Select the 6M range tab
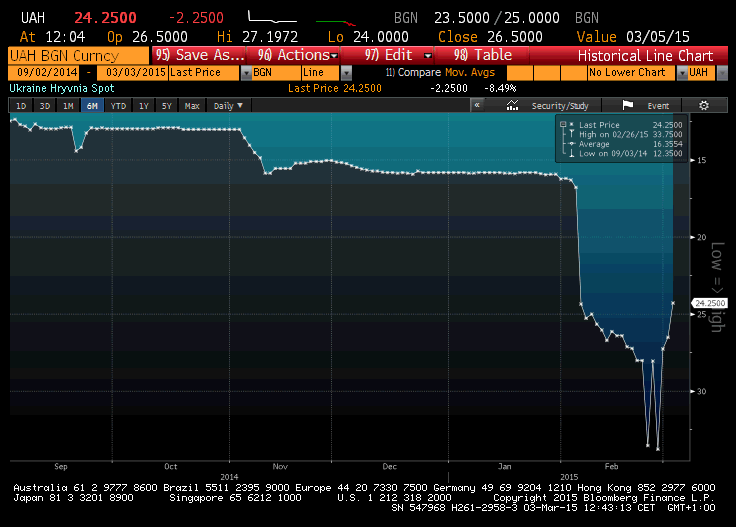Viewport: 736px width, 527px height. click(92, 106)
